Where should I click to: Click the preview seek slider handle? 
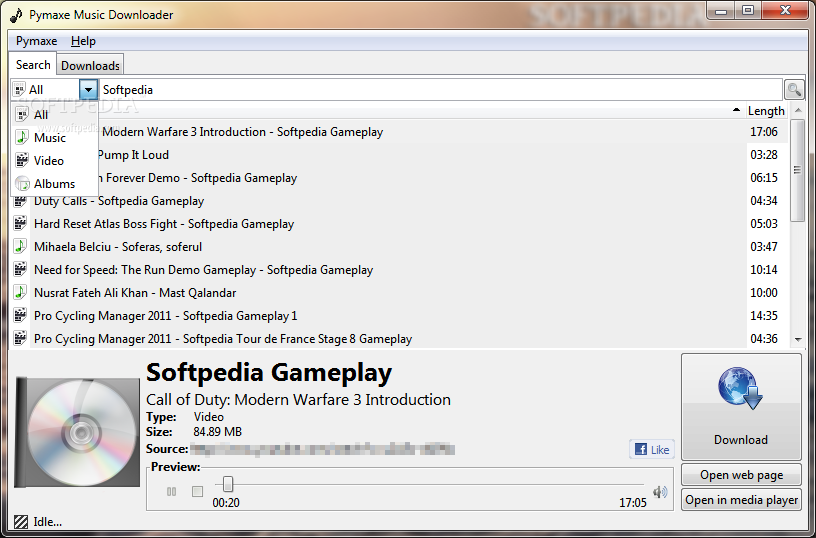[227, 484]
